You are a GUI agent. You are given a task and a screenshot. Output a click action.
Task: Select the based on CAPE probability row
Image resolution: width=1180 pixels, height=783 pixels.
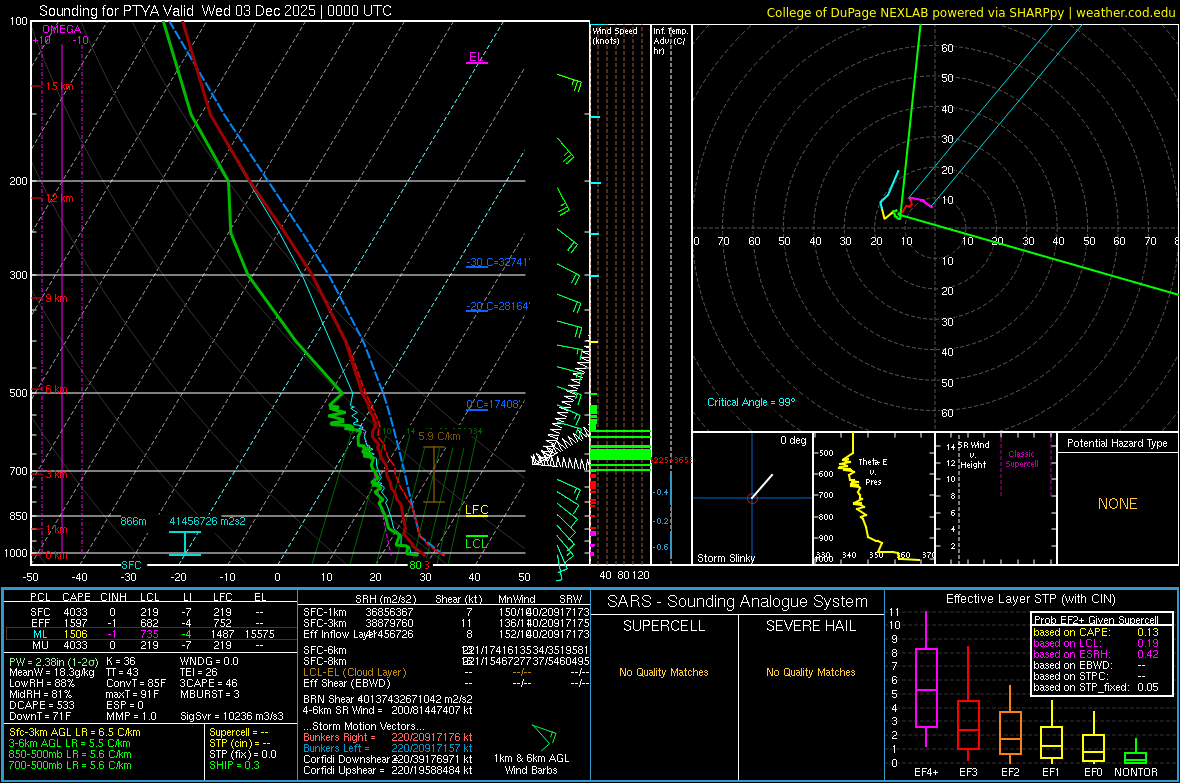(1096, 632)
